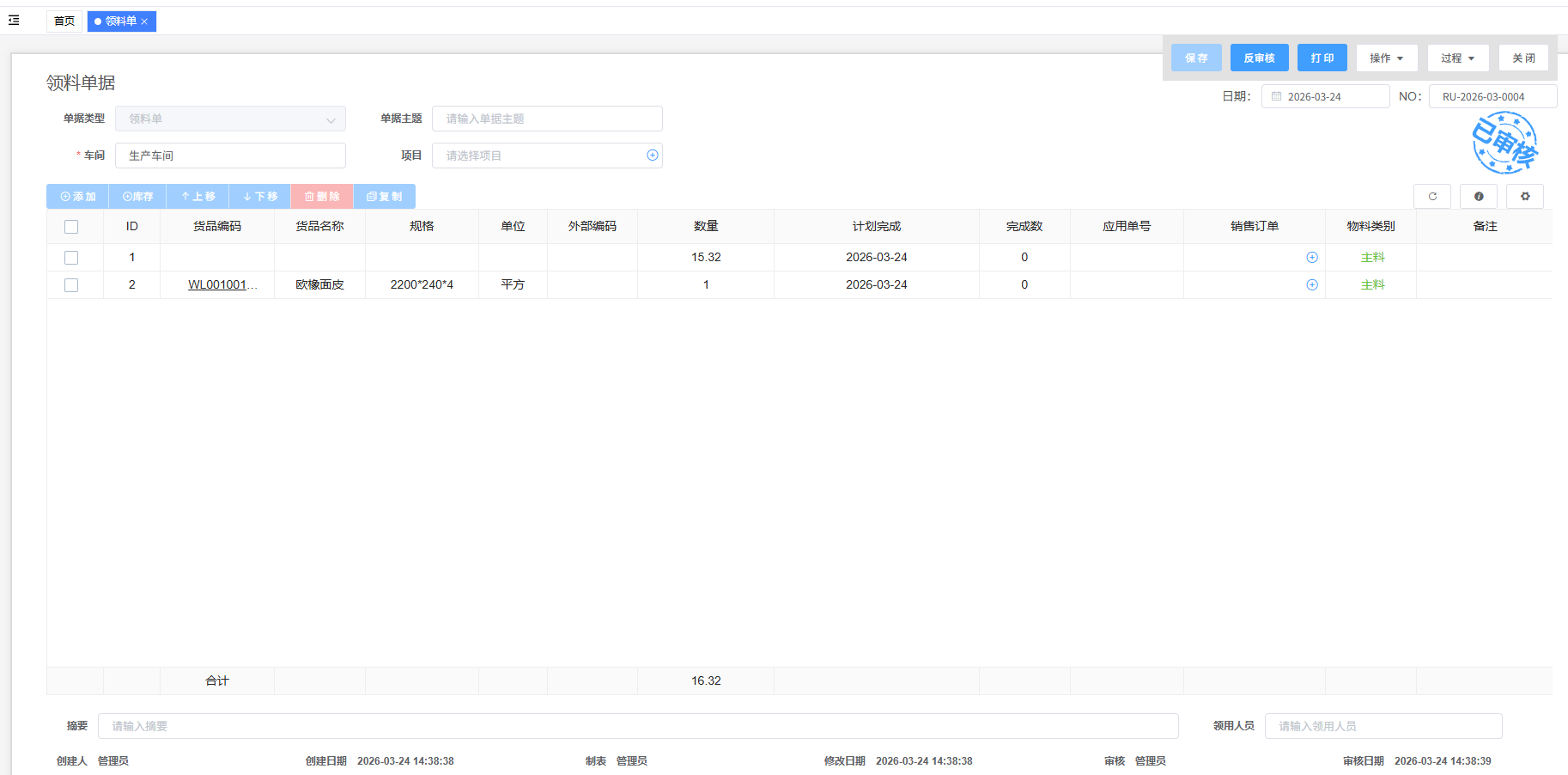
Task: Open table column settings gear
Action: pyautogui.click(x=1524, y=197)
